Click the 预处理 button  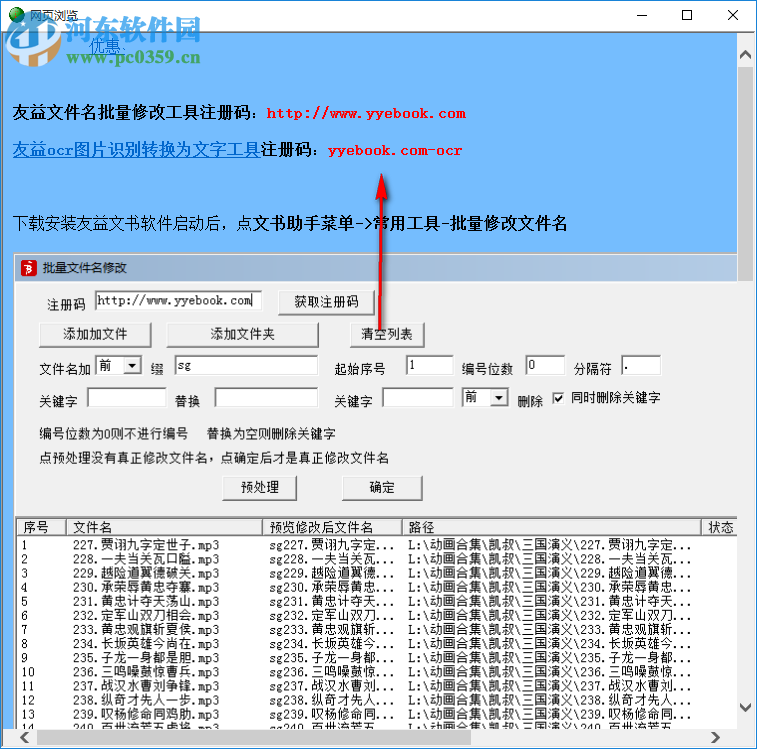259,488
